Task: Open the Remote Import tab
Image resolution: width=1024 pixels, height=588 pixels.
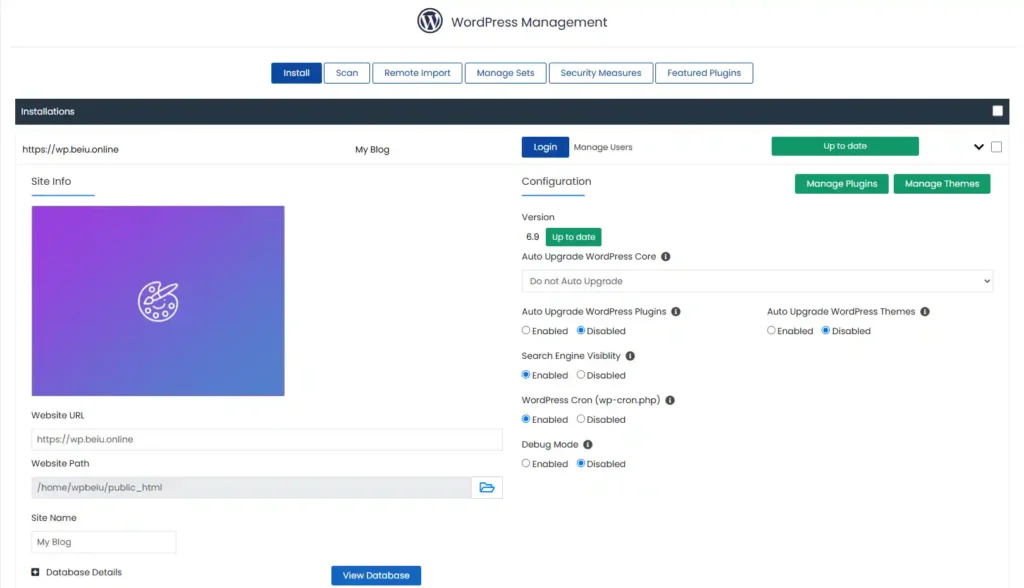Action: [417, 73]
